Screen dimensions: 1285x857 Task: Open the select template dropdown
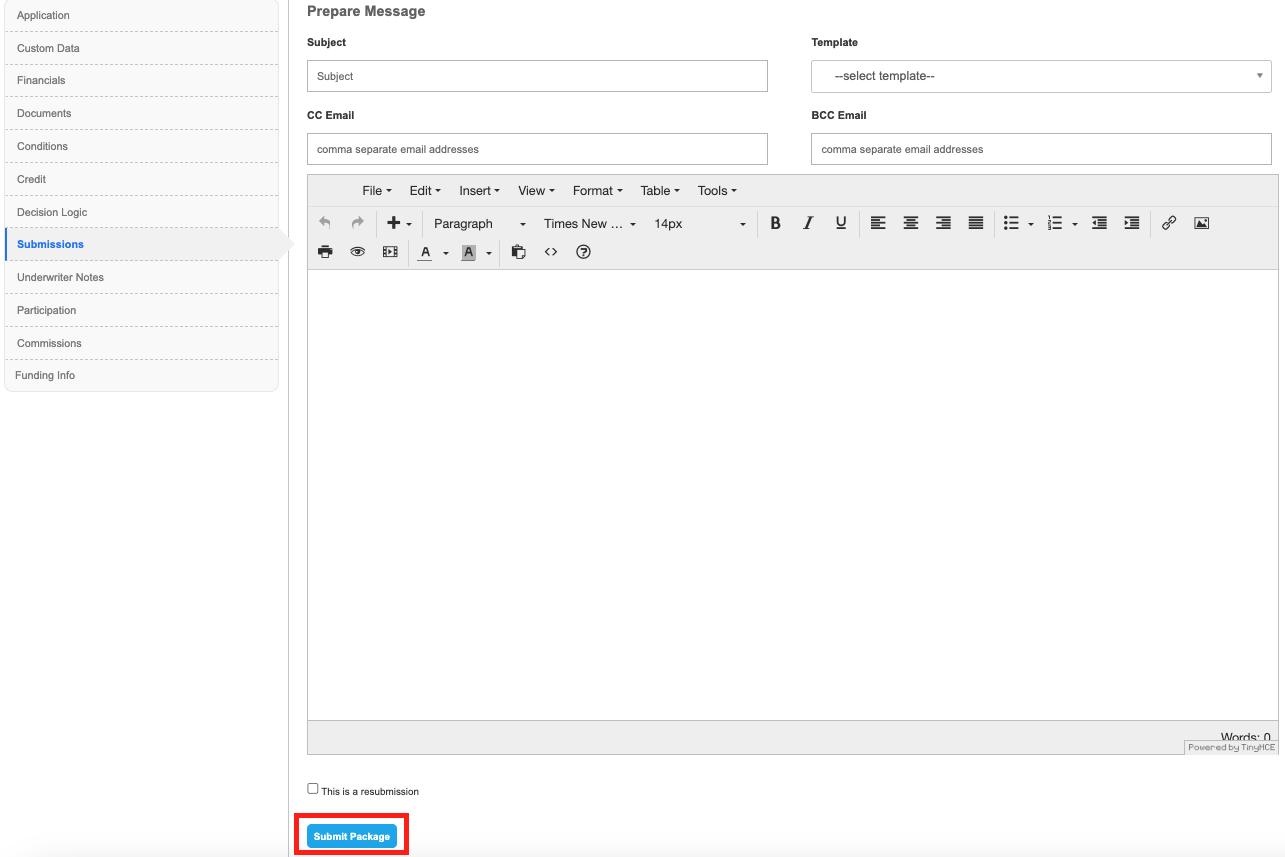(1041, 76)
